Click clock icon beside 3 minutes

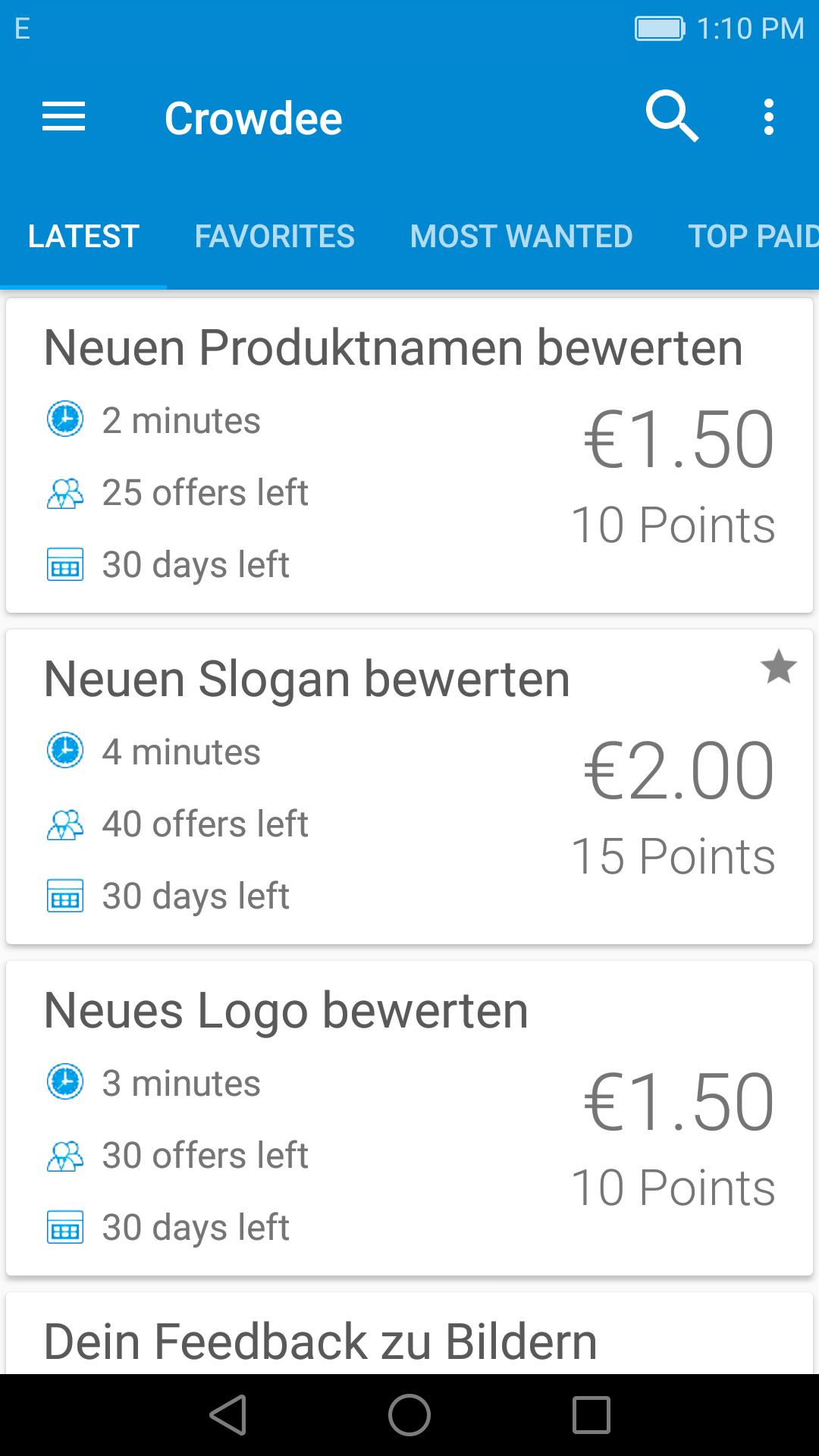click(x=65, y=1082)
